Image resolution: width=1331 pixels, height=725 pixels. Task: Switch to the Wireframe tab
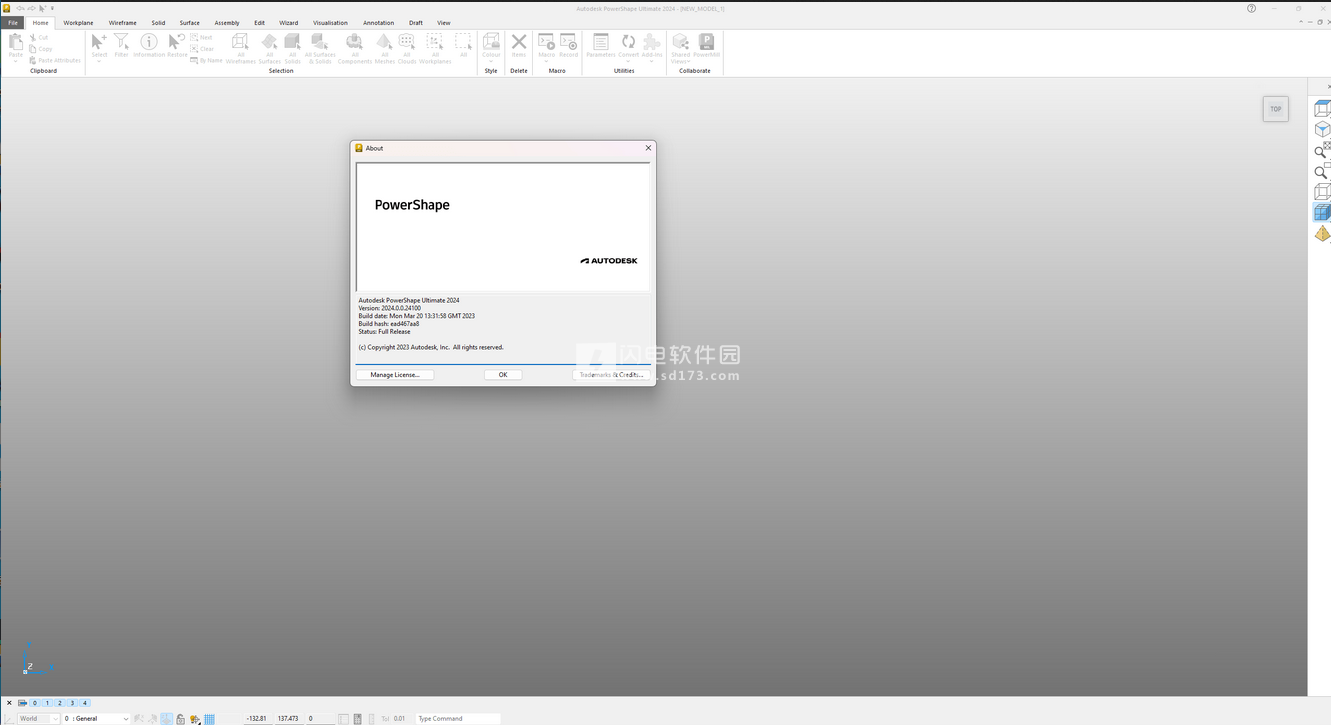pyautogui.click(x=123, y=22)
